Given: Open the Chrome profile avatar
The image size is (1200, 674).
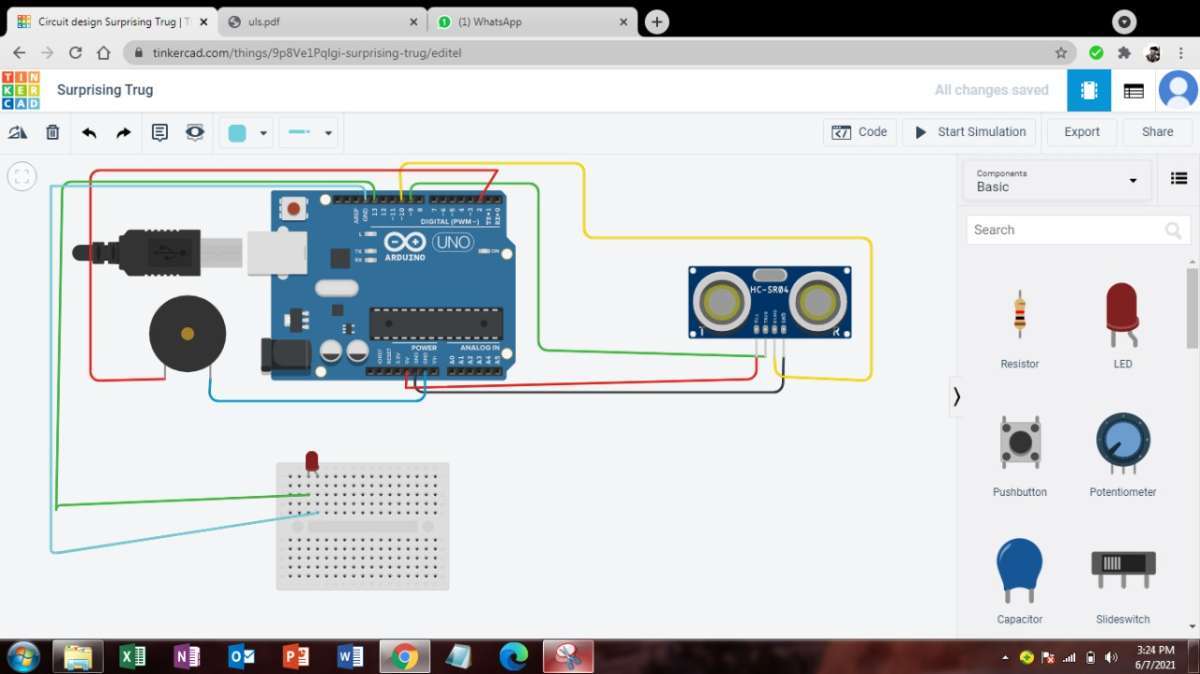Looking at the screenshot, I should pos(1152,52).
